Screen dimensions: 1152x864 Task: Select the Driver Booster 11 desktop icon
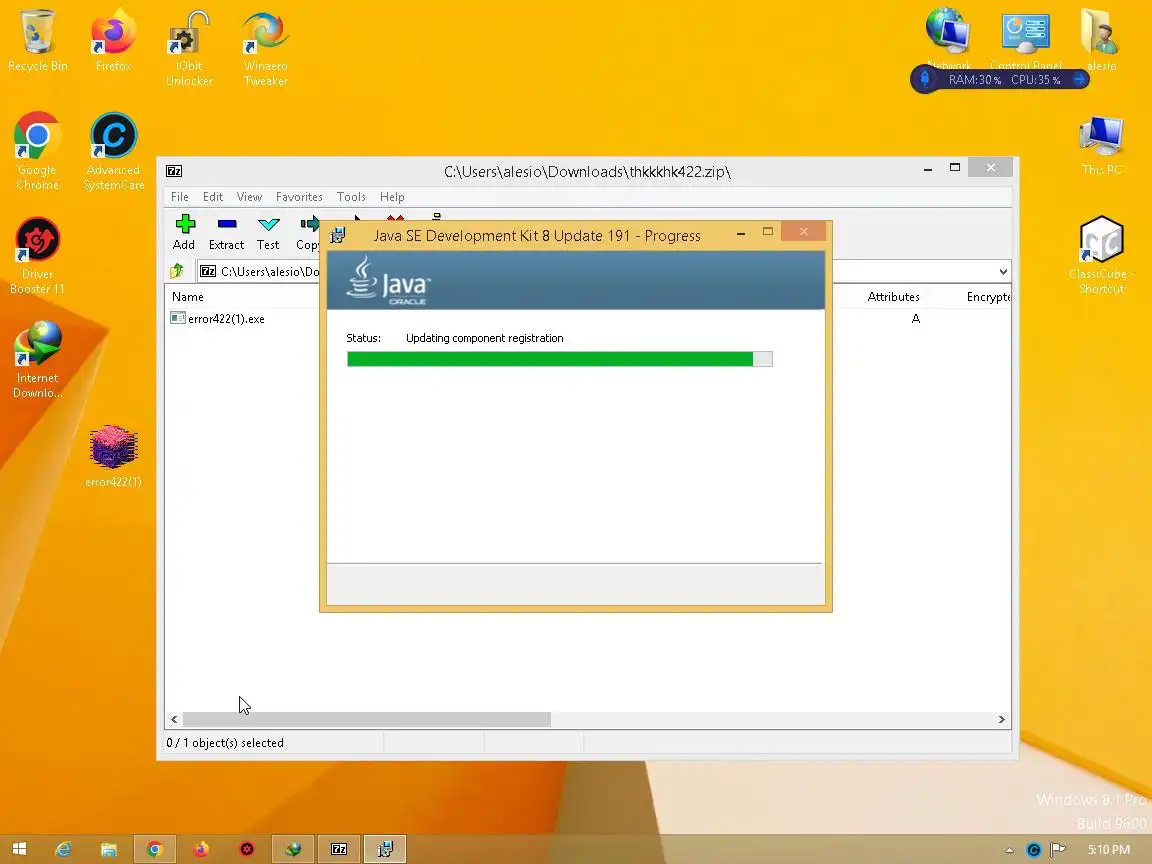click(37, 256)
